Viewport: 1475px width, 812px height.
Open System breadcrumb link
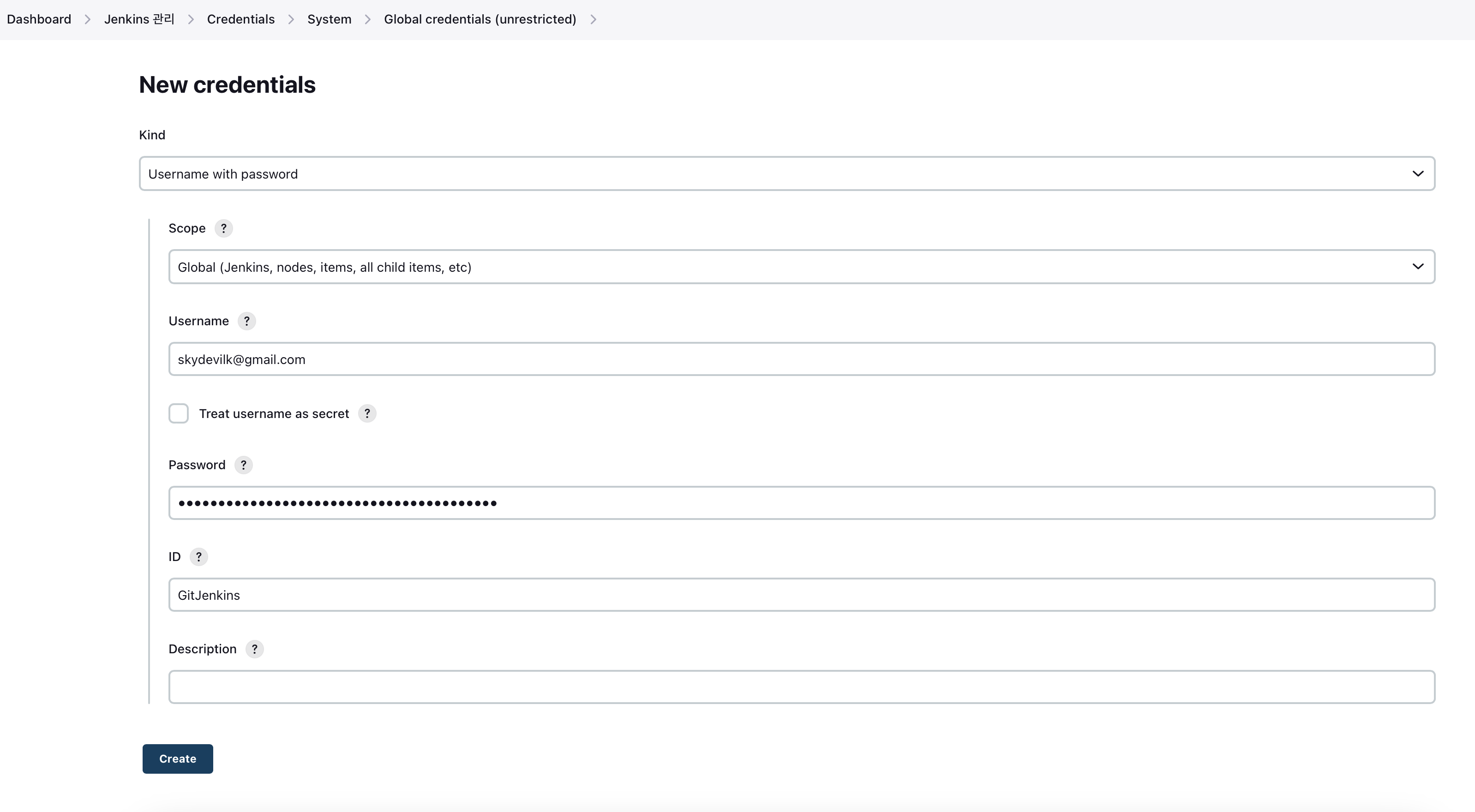[329, 19]
